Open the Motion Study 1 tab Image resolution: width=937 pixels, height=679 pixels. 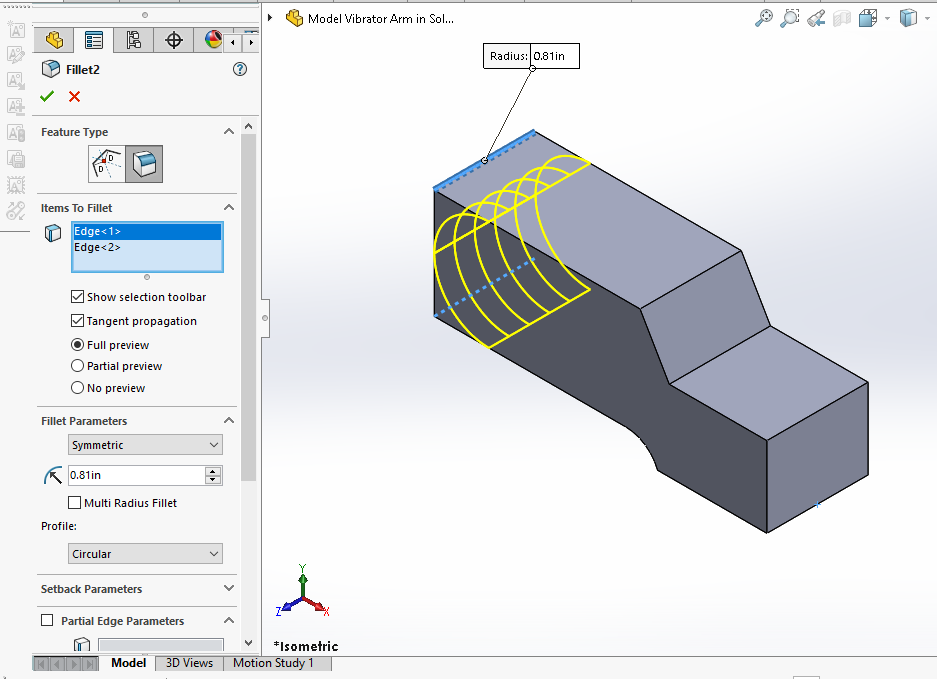coord(273,663)
